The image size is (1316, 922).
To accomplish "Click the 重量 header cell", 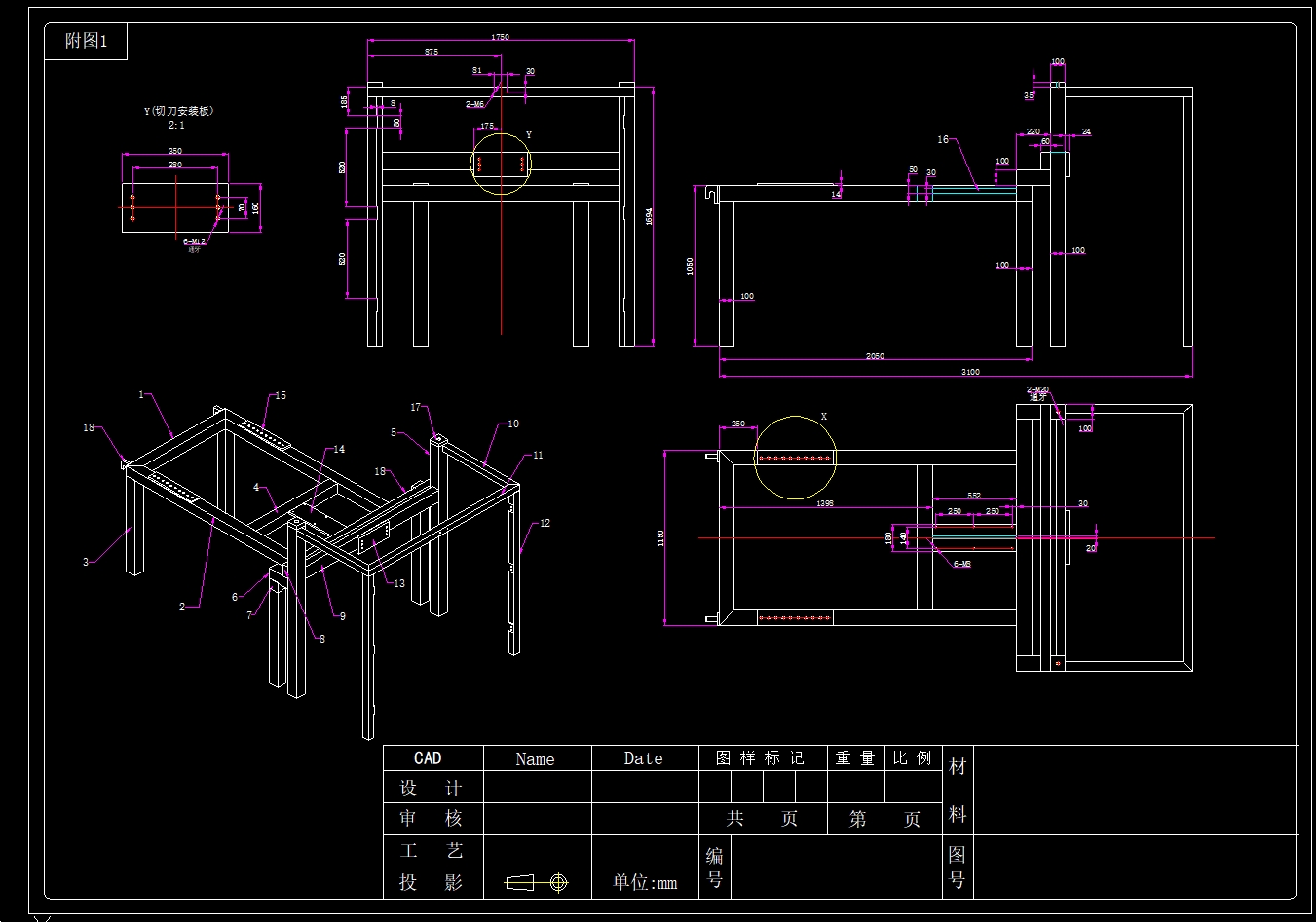I will (855, 758).
